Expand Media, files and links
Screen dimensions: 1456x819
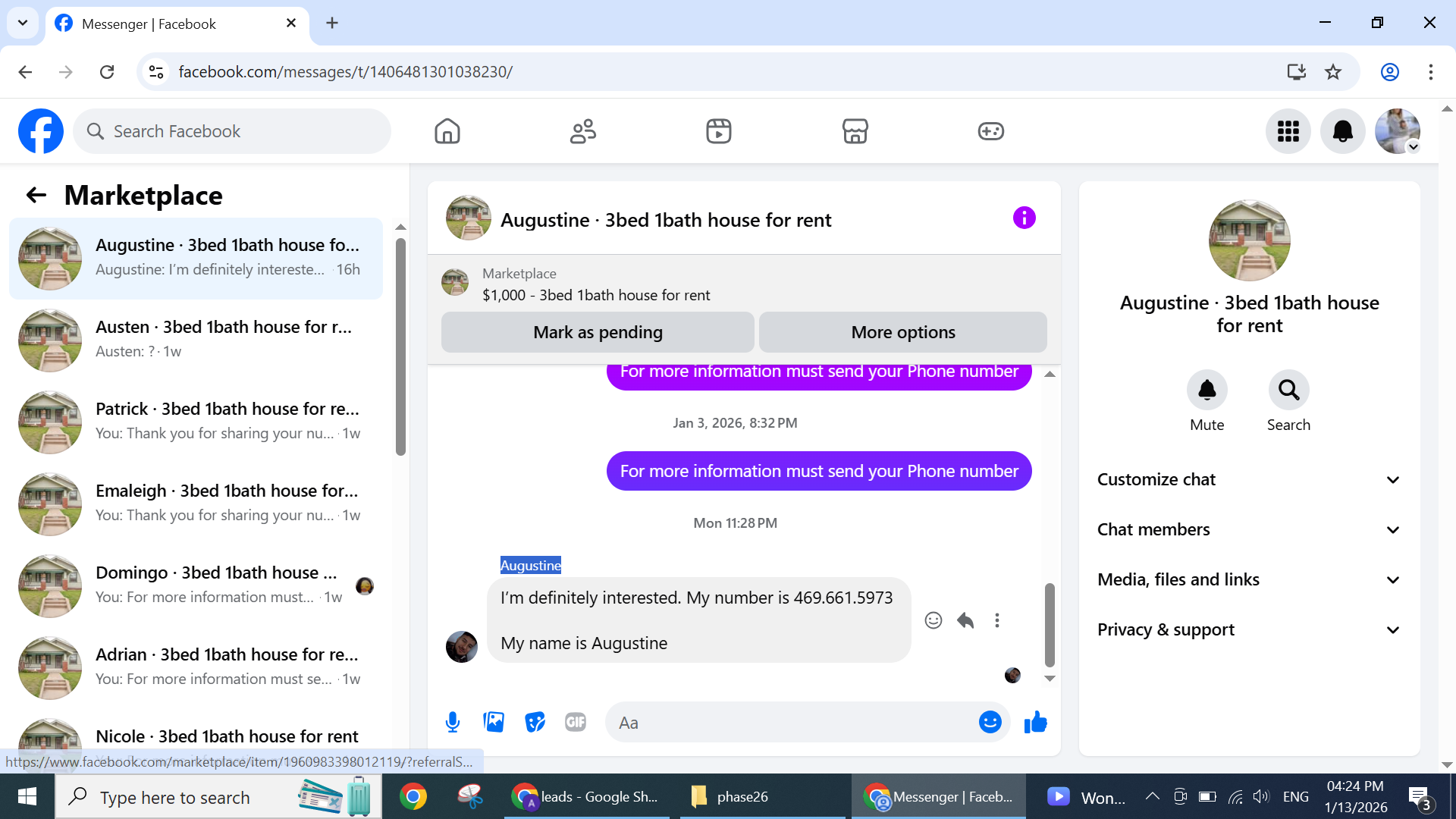click(x=1249, y=579)
